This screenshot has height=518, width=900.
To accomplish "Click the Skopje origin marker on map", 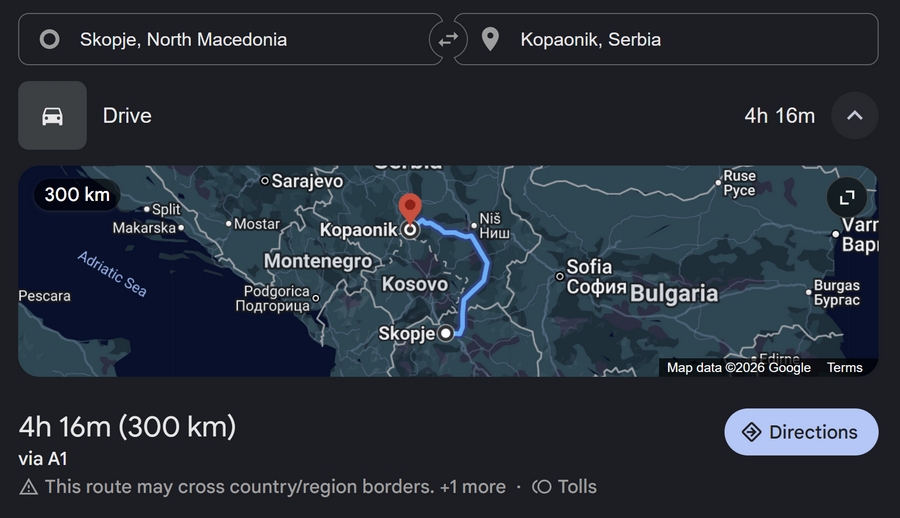I will [447, 334].
